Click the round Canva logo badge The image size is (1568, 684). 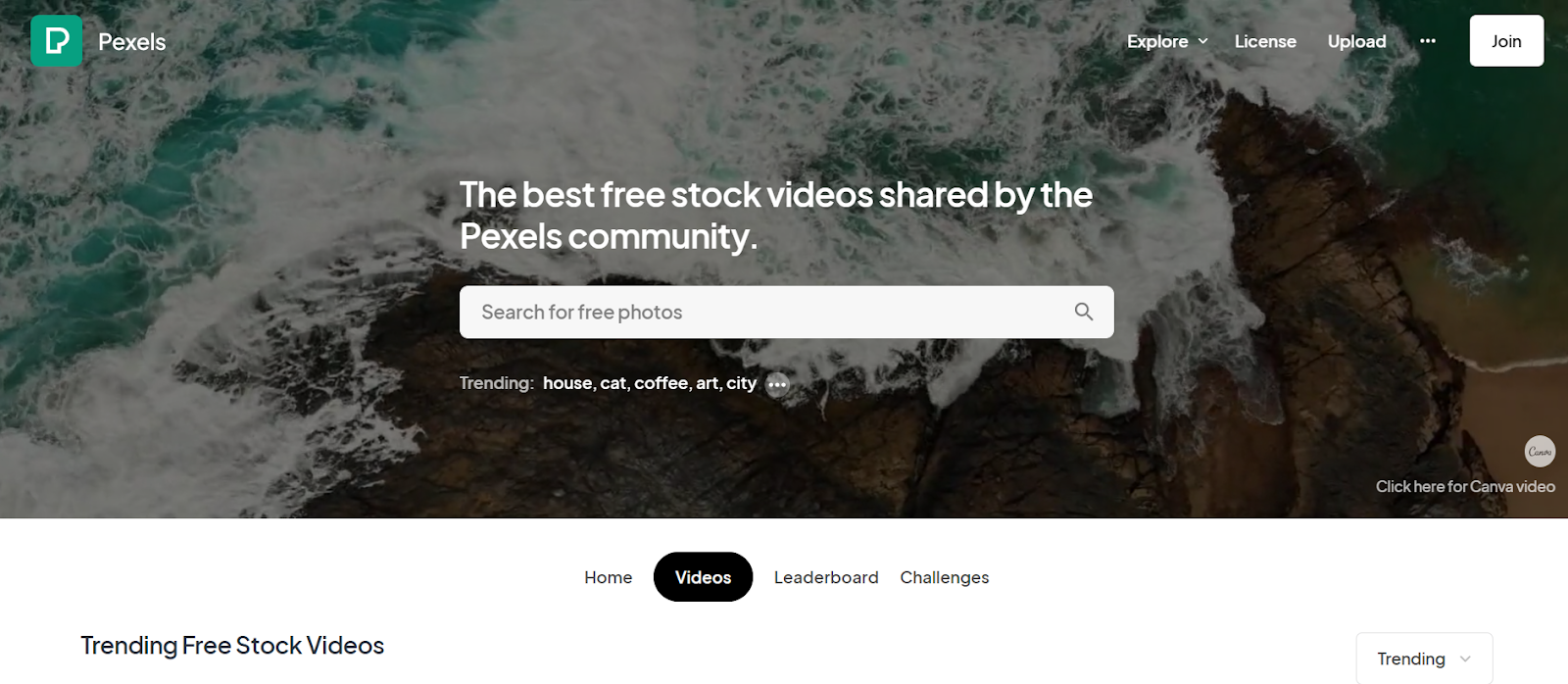coord(1540,451)
